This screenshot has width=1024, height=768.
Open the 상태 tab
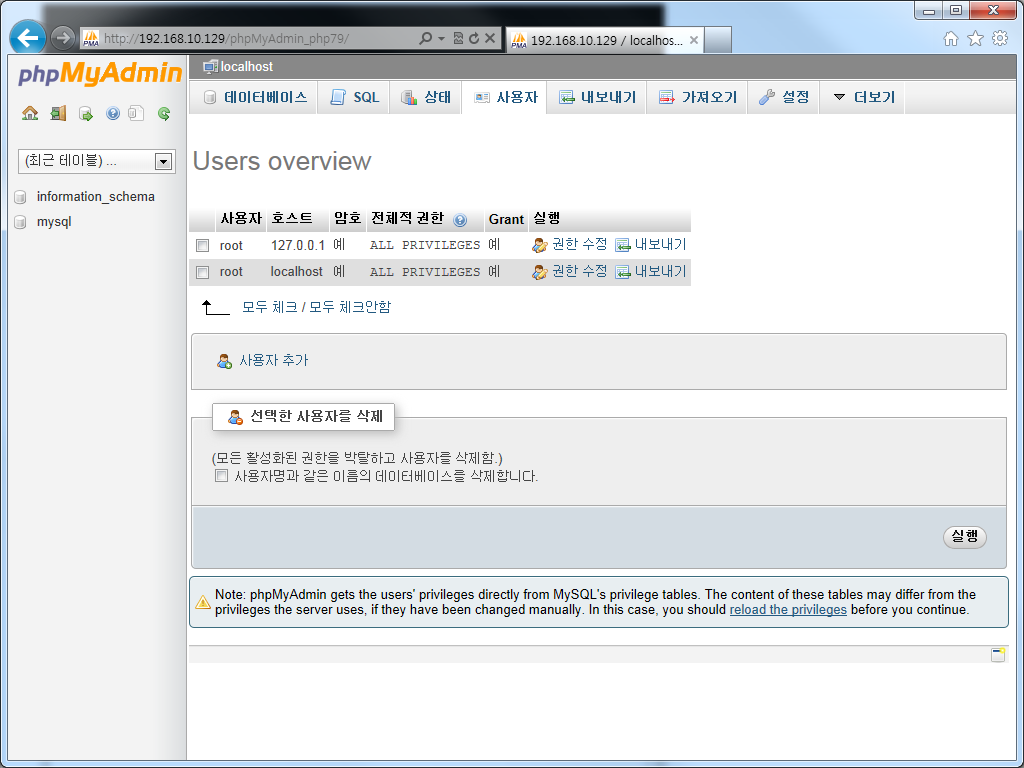pyautogui.click(x=426, y=97)
